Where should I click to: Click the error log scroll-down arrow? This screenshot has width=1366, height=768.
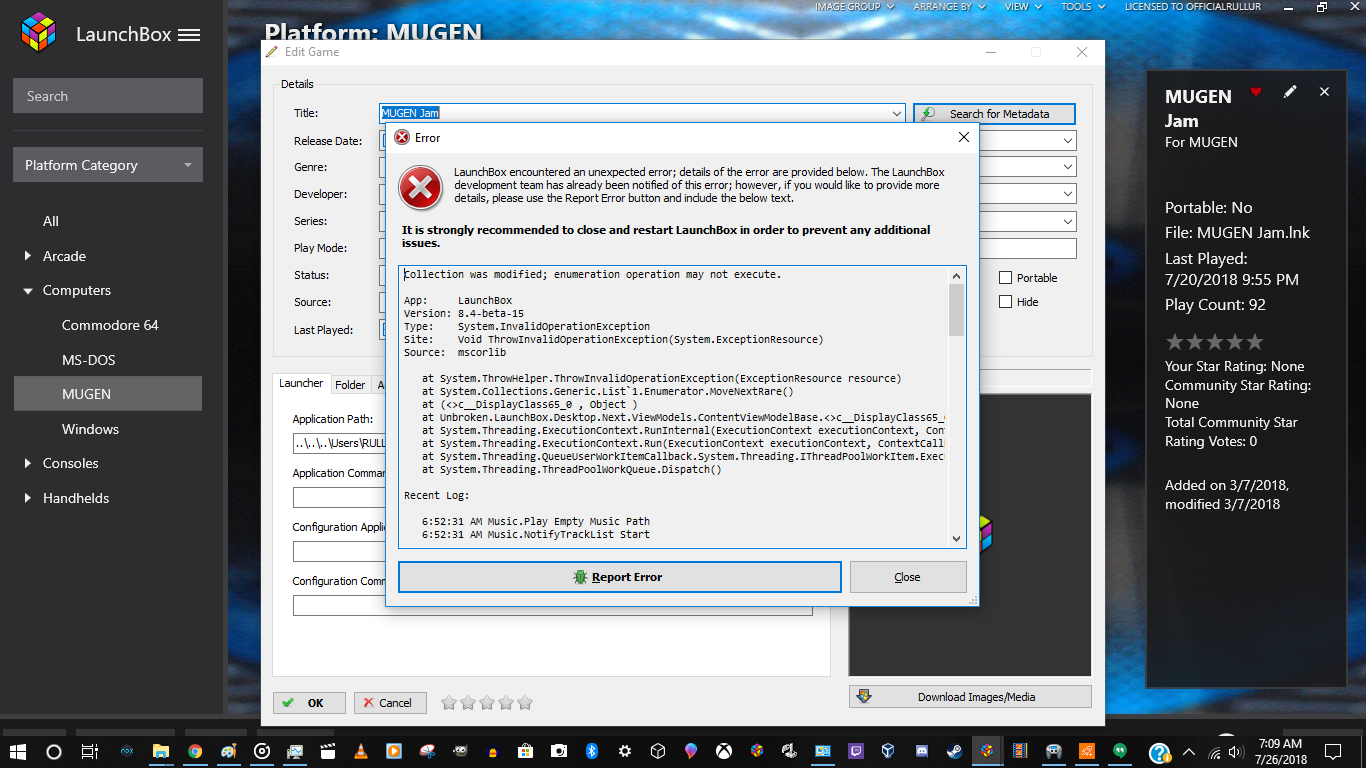click(956, 538)
